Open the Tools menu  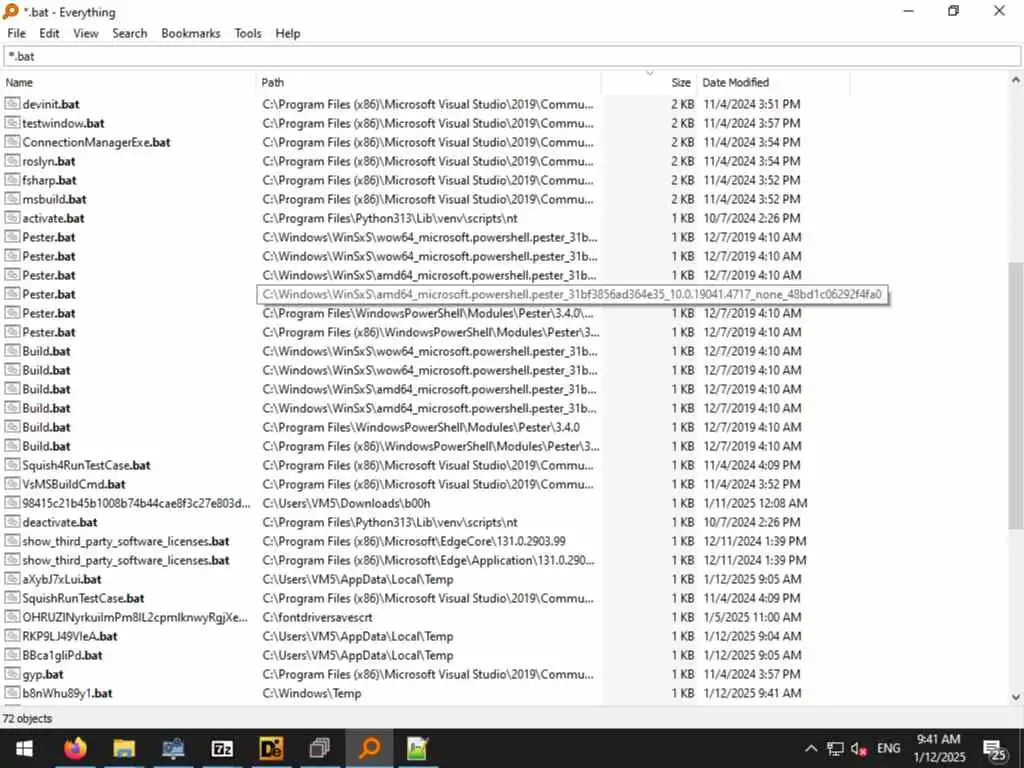pyautogui.click(x=248, y=33)
